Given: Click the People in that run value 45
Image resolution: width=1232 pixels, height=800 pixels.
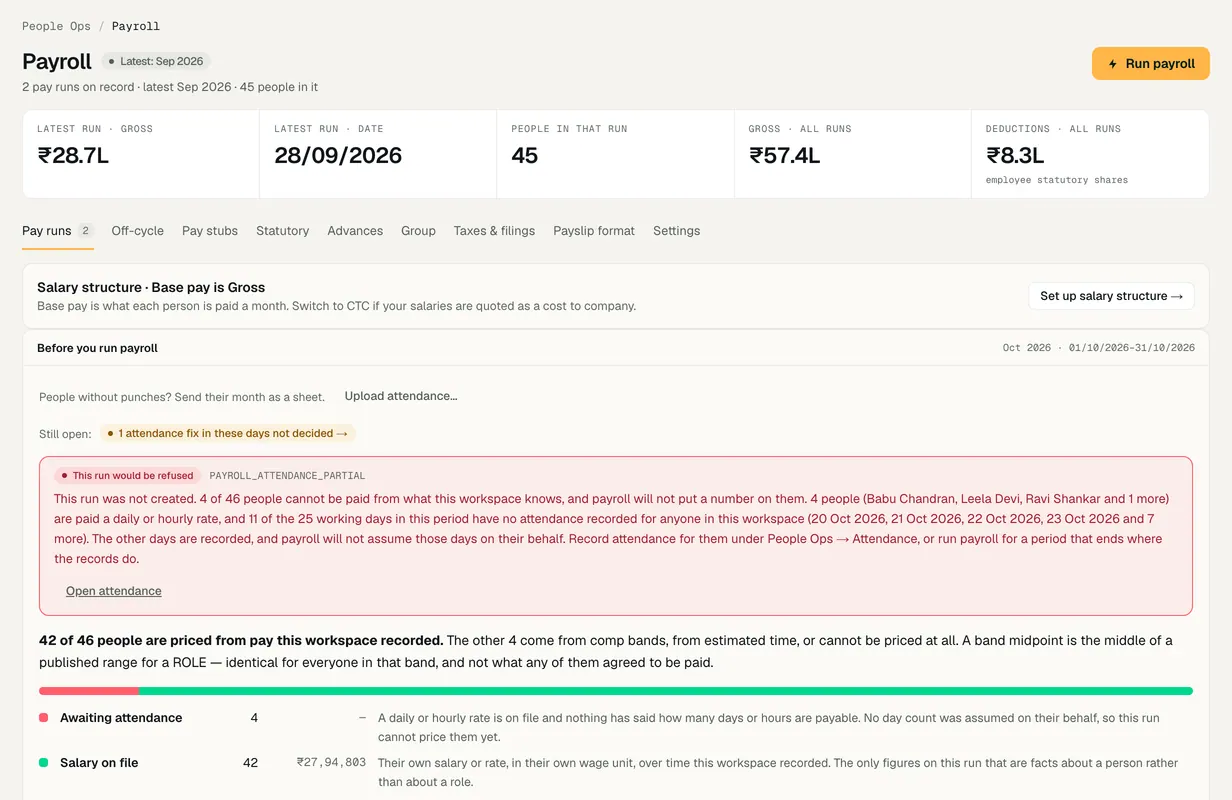Looking at the screenshot, I should click(x=524, y=155).
